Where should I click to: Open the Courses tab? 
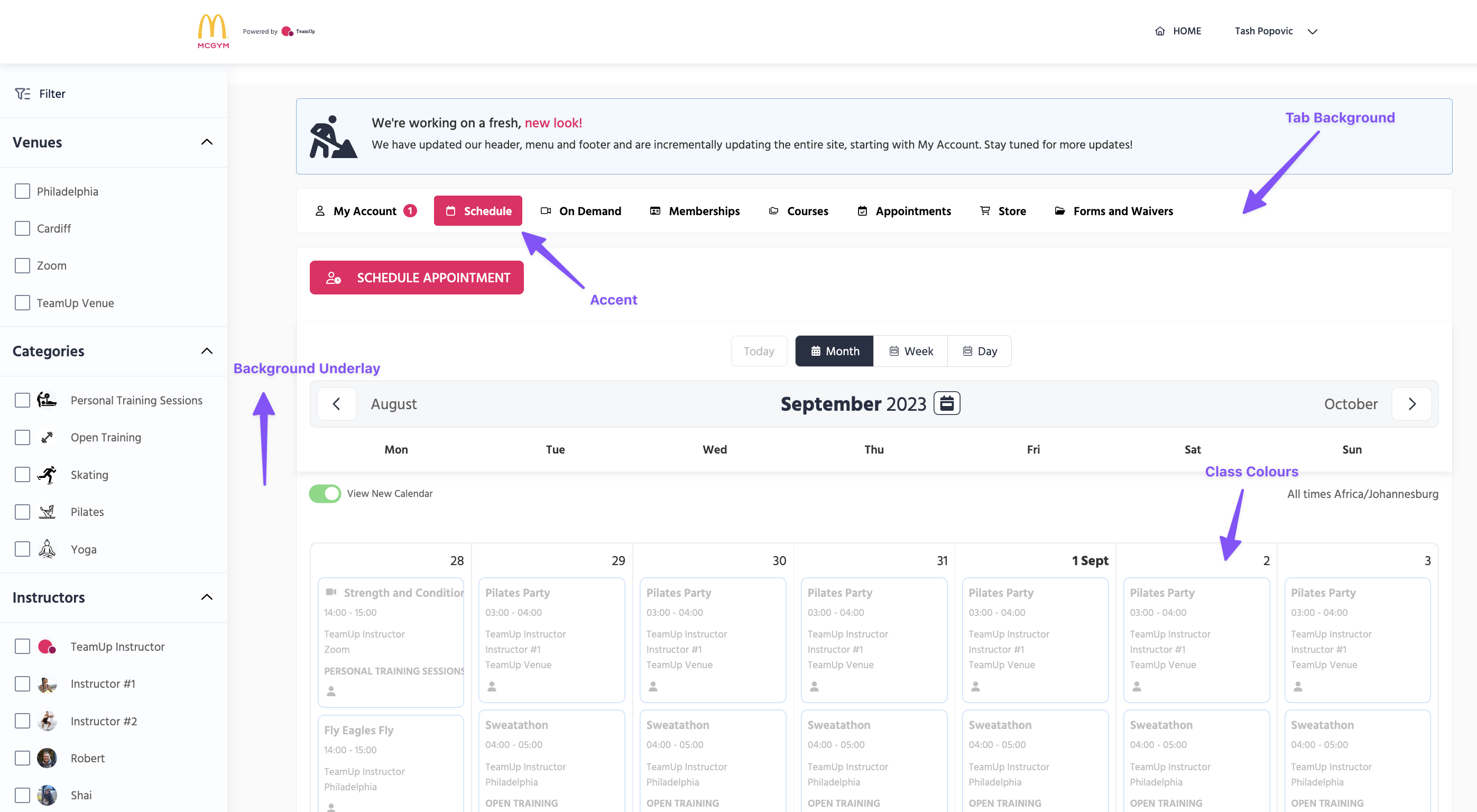[x=798, y=210]
